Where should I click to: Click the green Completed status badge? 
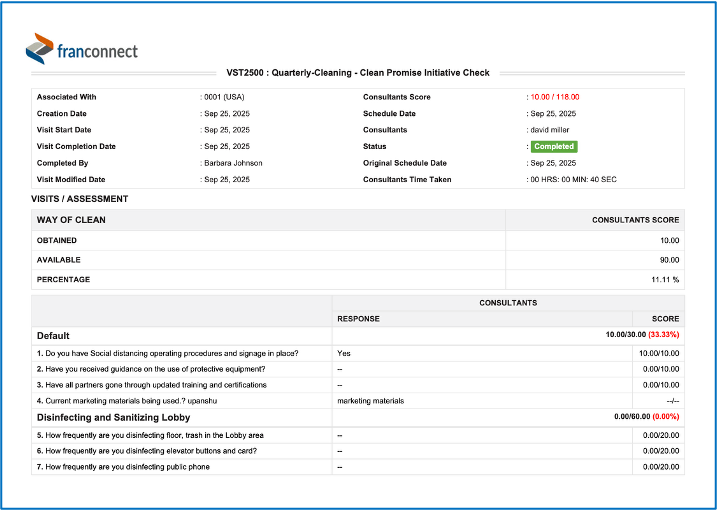pos(553,146)
